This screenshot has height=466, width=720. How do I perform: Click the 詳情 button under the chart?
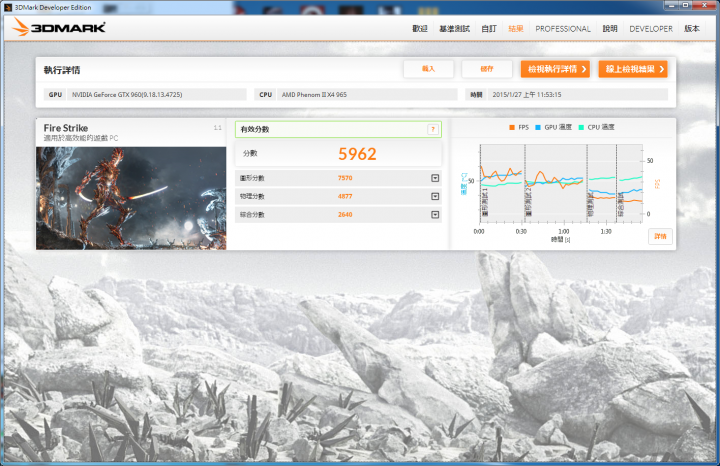660,236
